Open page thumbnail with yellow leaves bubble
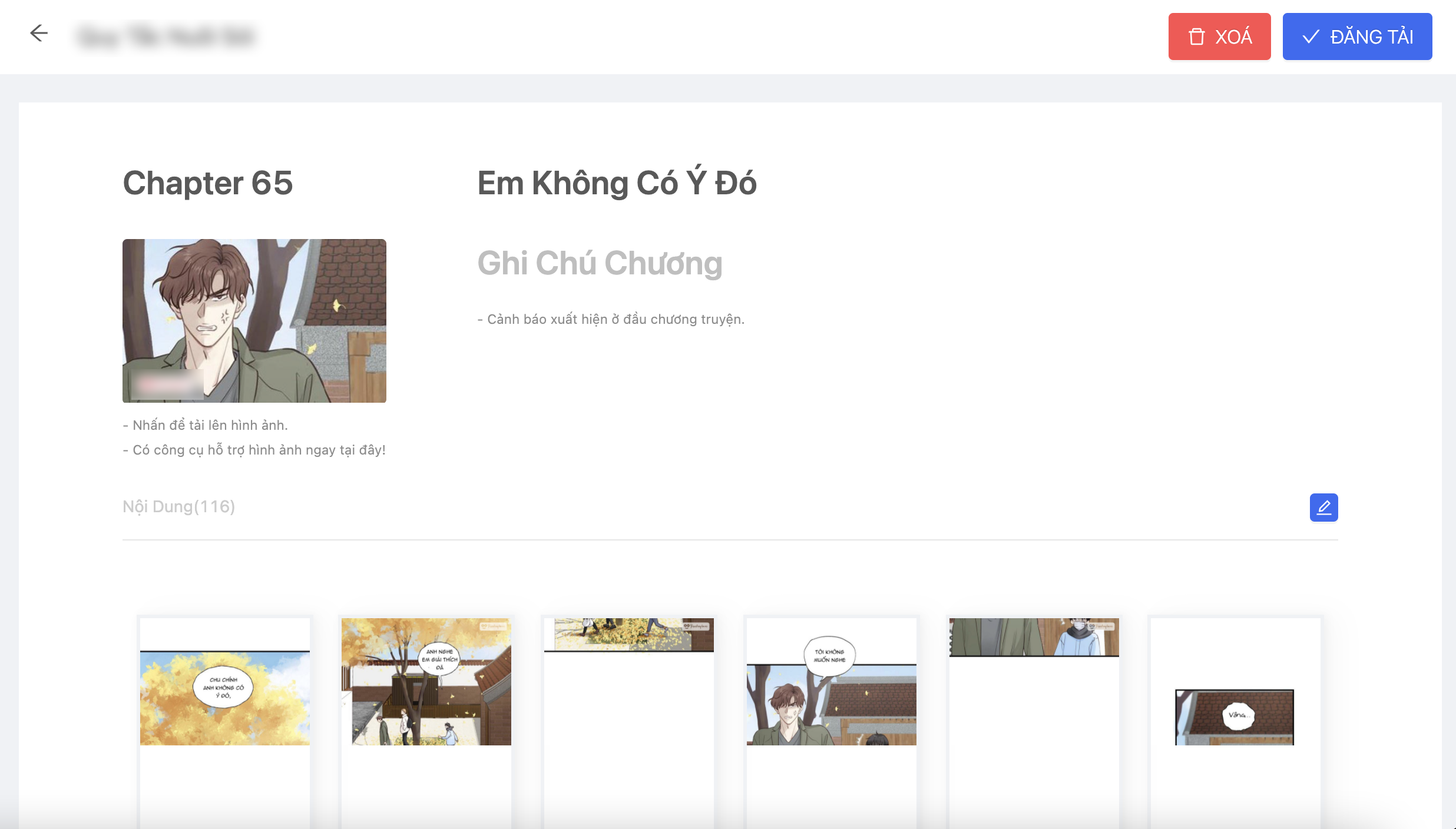Image resolution: width=1456 pixels, height=829 pixels. [225, 722]
